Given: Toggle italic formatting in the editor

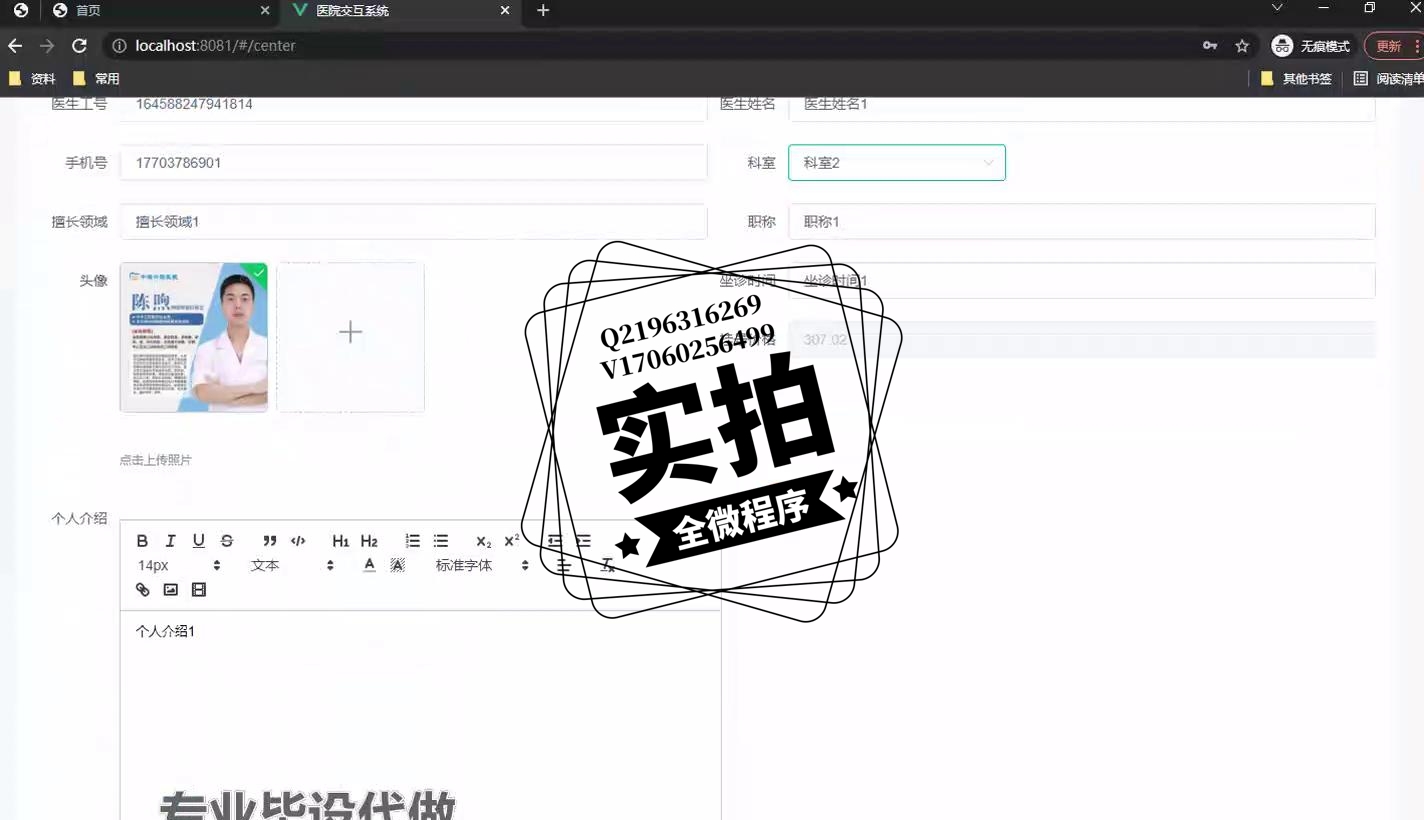Looking at the screenshot, I should coord(170,541).
